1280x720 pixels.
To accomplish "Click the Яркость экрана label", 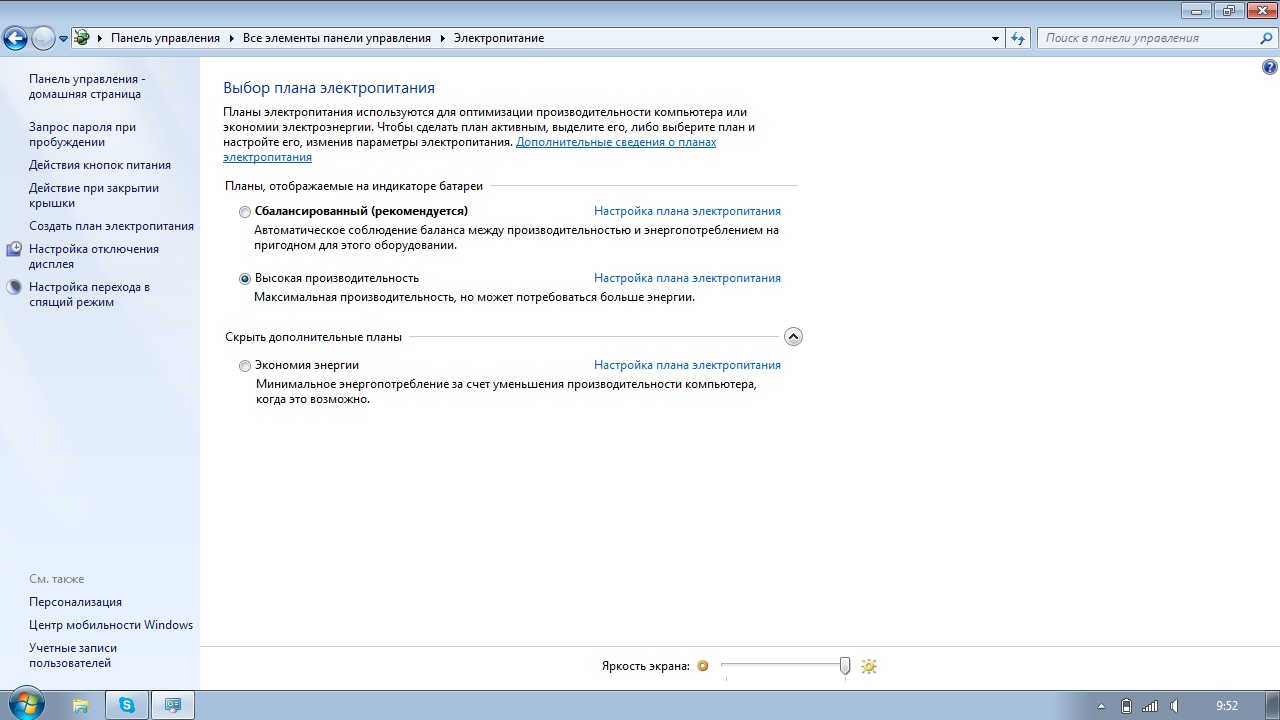I will (x=646, y=666).
